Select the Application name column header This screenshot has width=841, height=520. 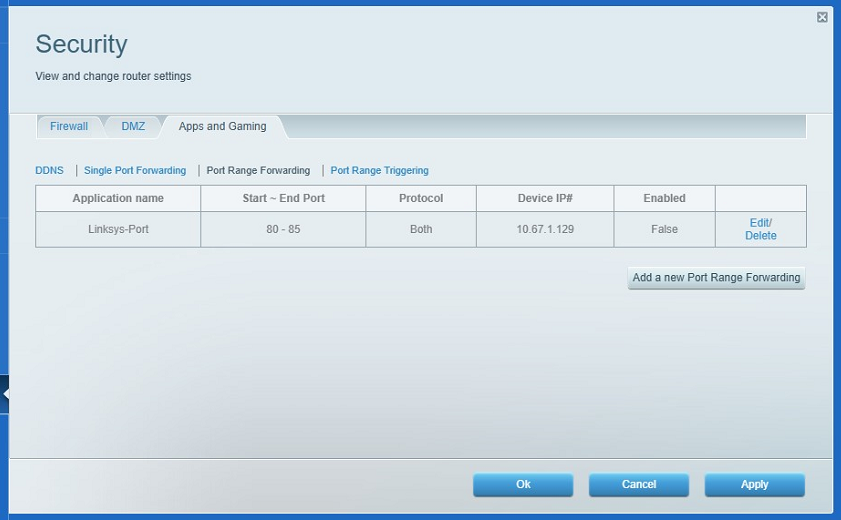point(118,198)
